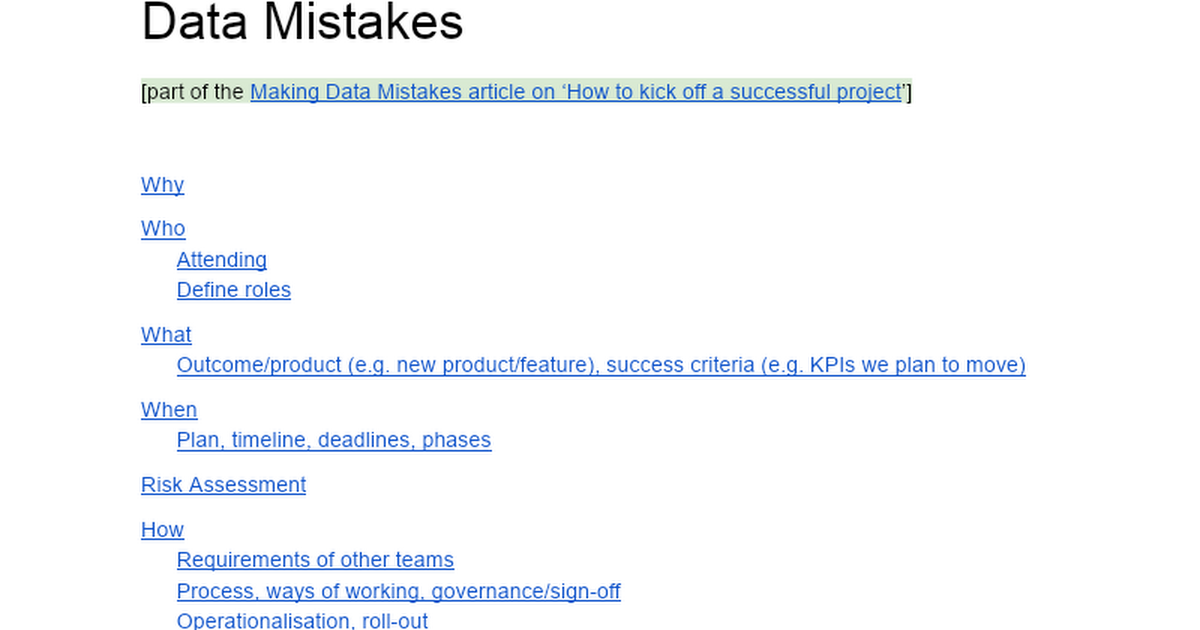Open the Making Data Mistakes article link
Screen dimensions: 1200x630
[576, 92]
